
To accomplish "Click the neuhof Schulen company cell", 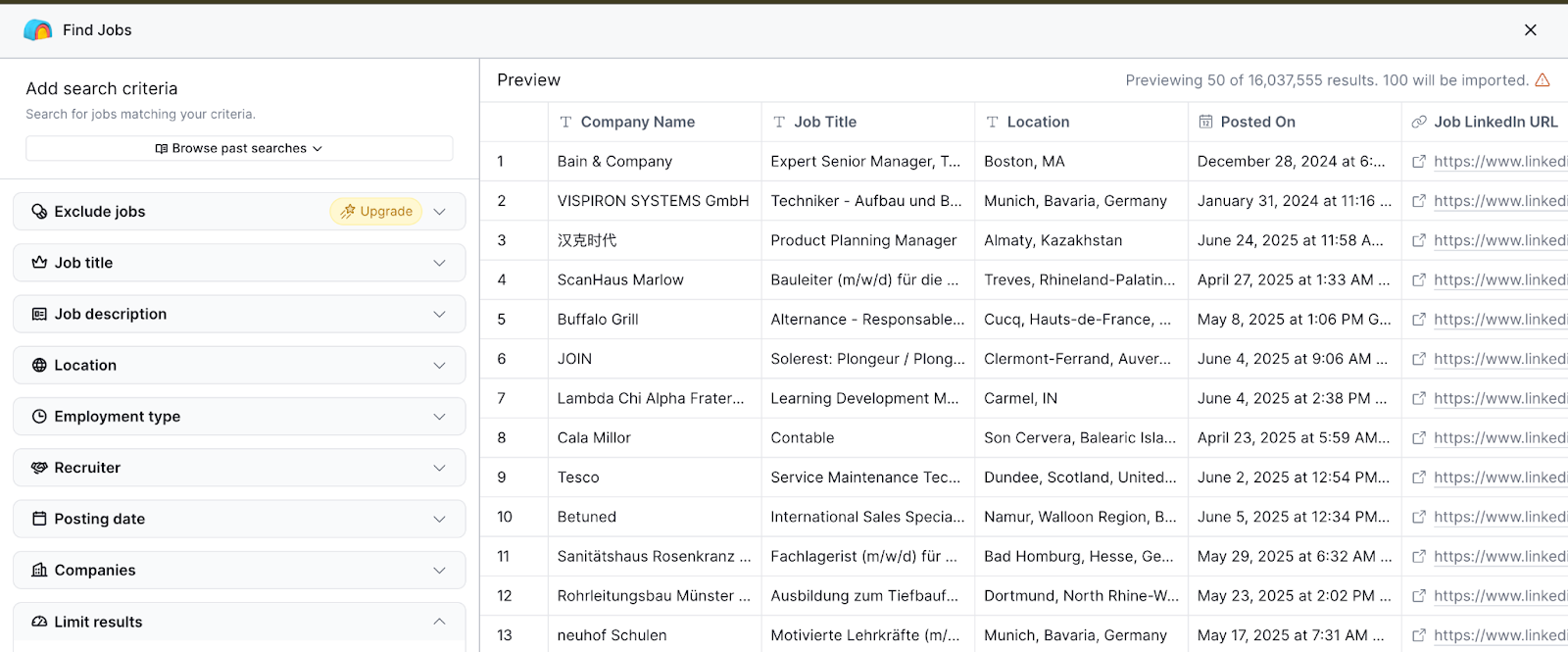I will [655, 635].
